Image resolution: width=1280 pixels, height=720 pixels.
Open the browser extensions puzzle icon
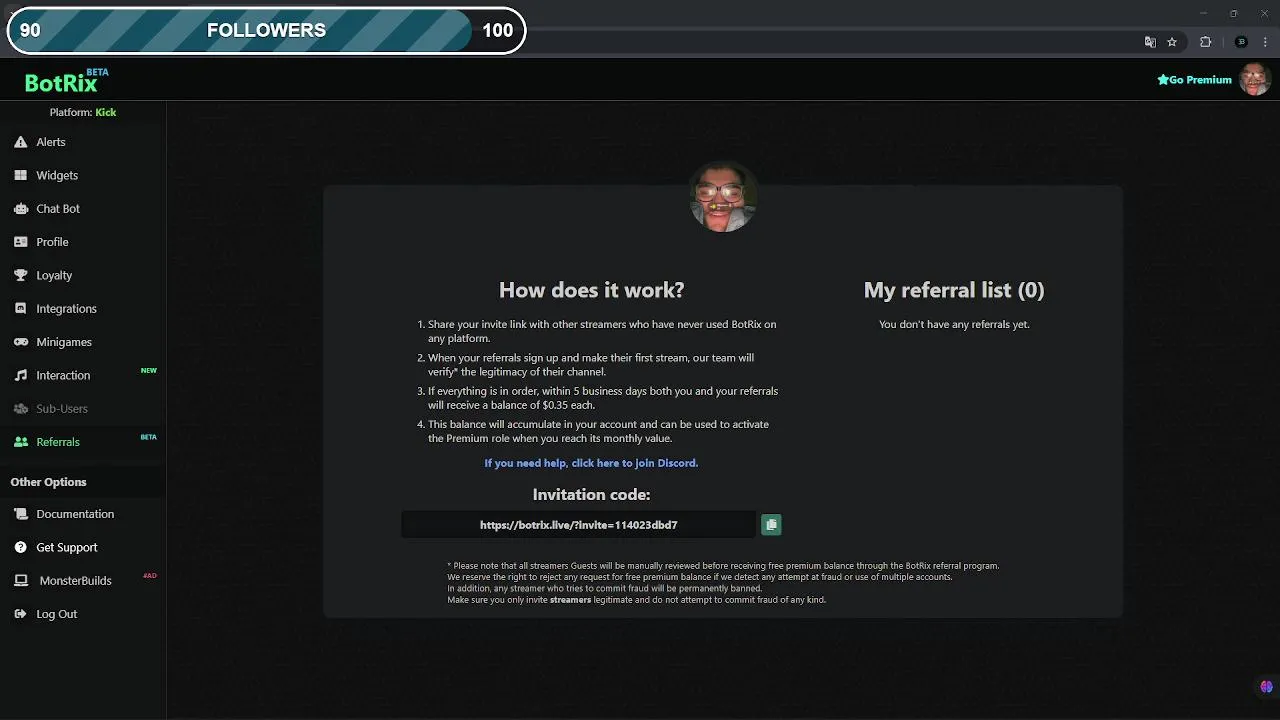1205,42
